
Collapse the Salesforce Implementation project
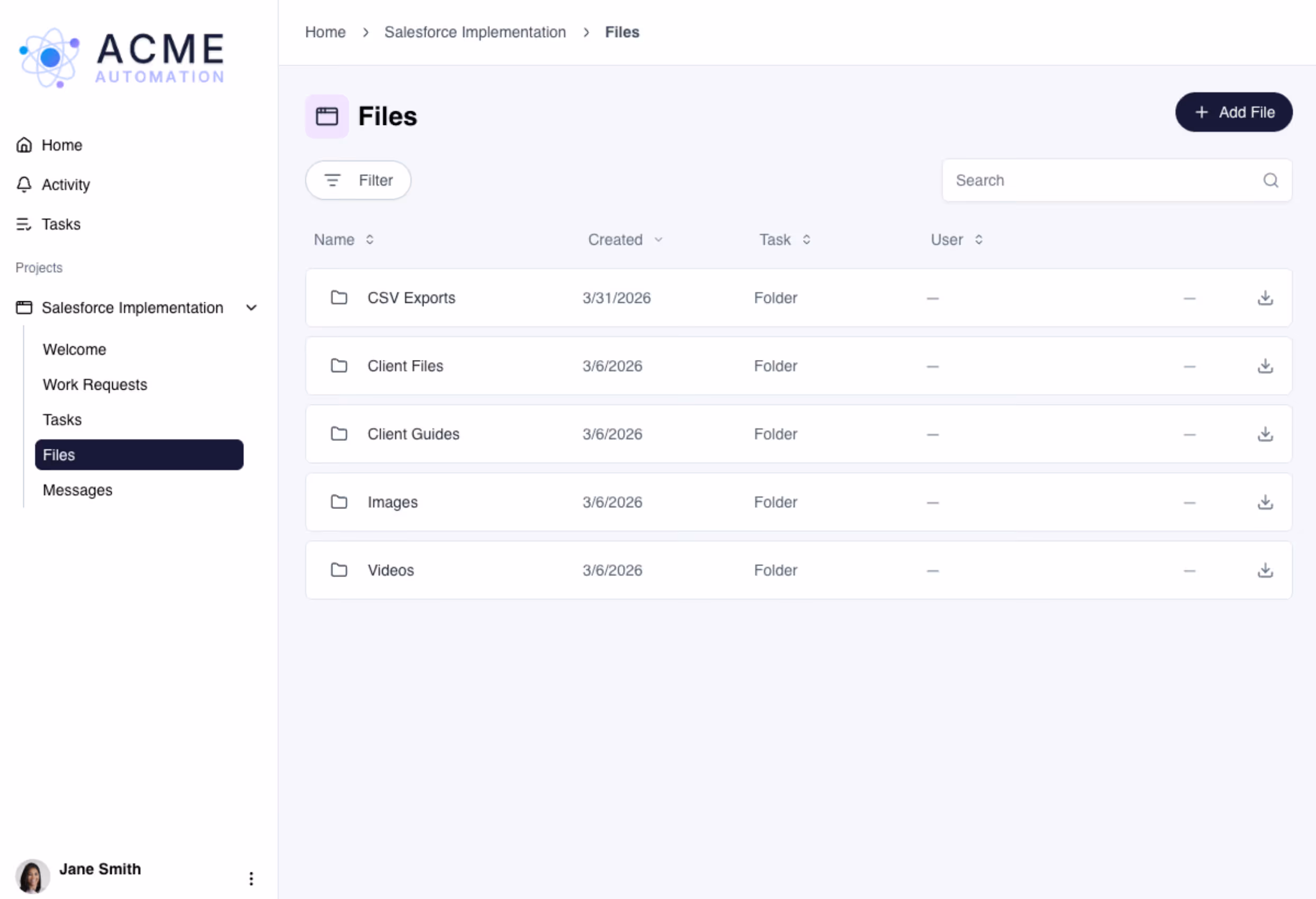(x=251, y=308)
